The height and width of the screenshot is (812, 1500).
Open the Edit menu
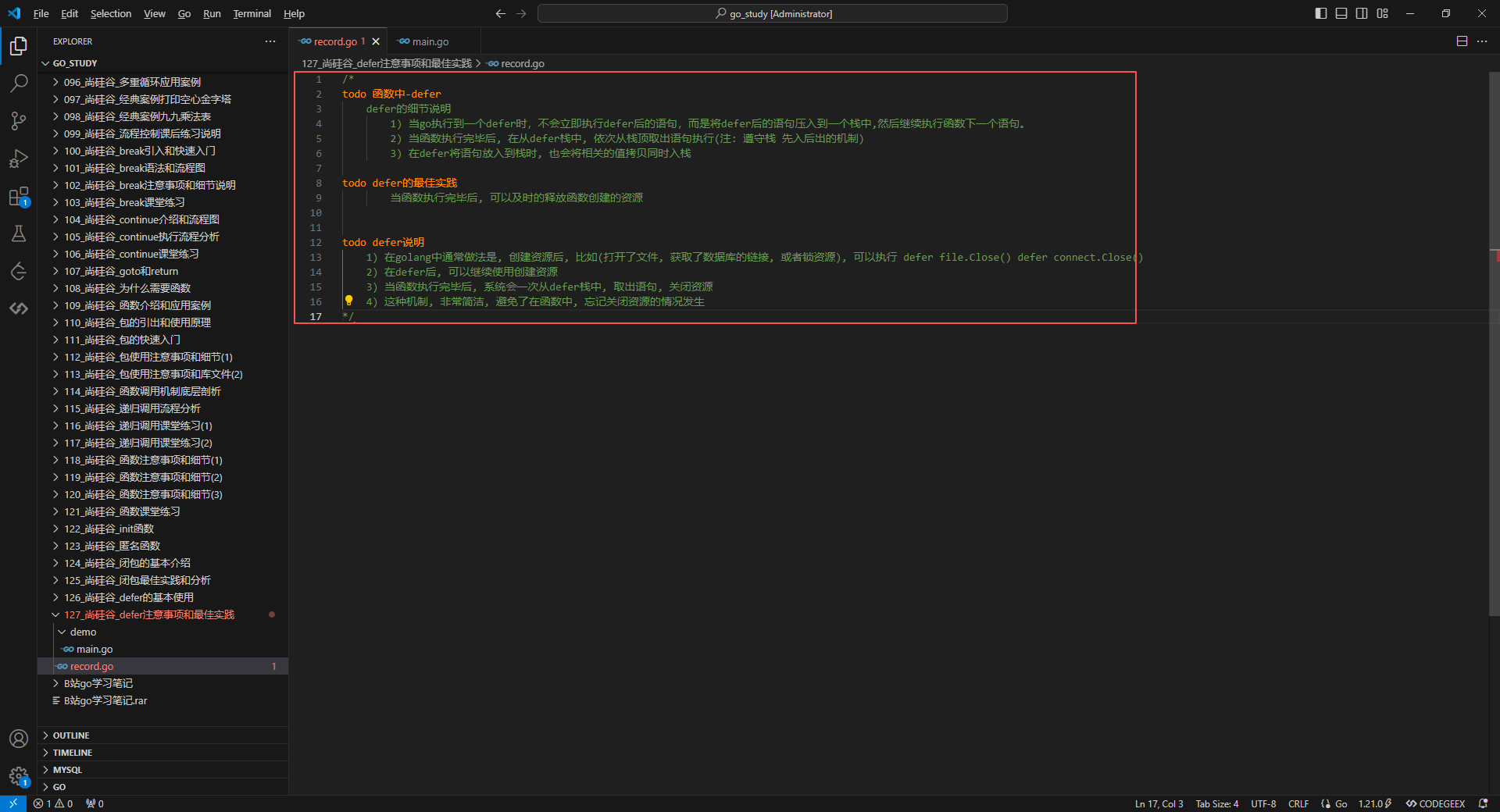pyautogui.click(x=70, y=13)
